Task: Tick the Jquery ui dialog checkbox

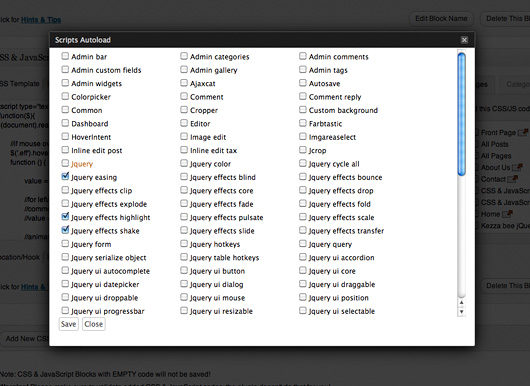Action: click(x=184, y=284)
